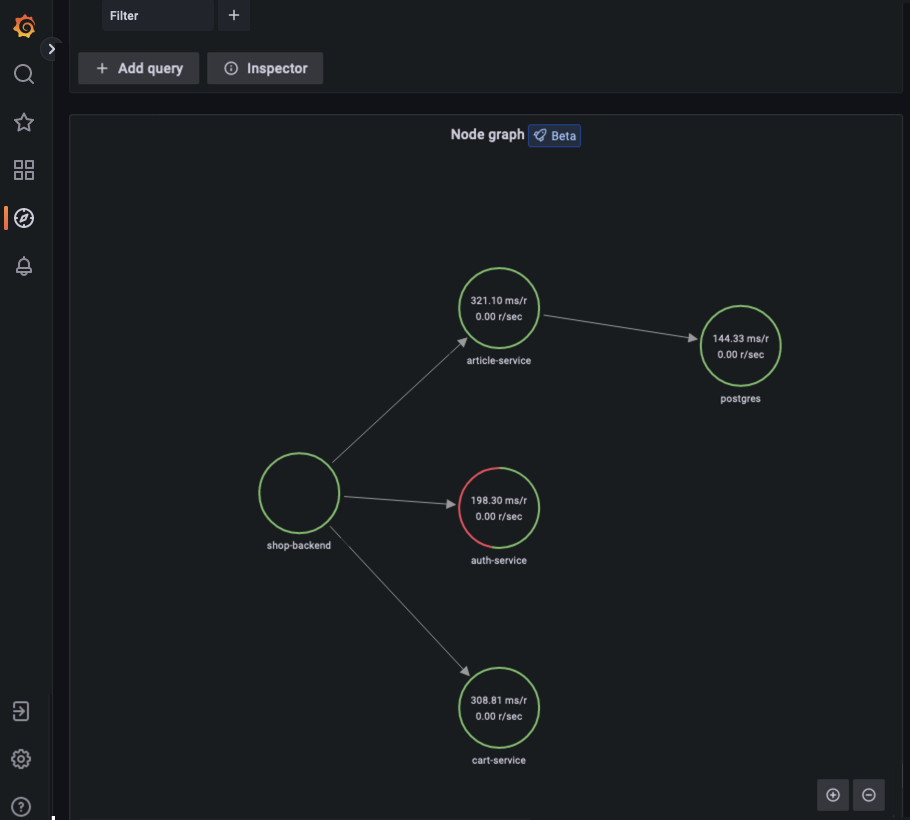Click the Beta badge next to Node graph

554,135
